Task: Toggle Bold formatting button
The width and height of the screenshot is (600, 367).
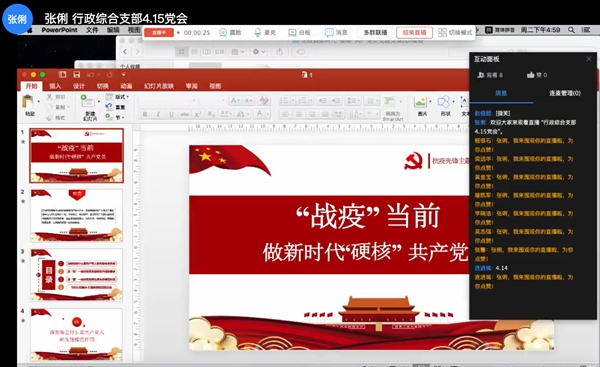Action: [145, 114]
